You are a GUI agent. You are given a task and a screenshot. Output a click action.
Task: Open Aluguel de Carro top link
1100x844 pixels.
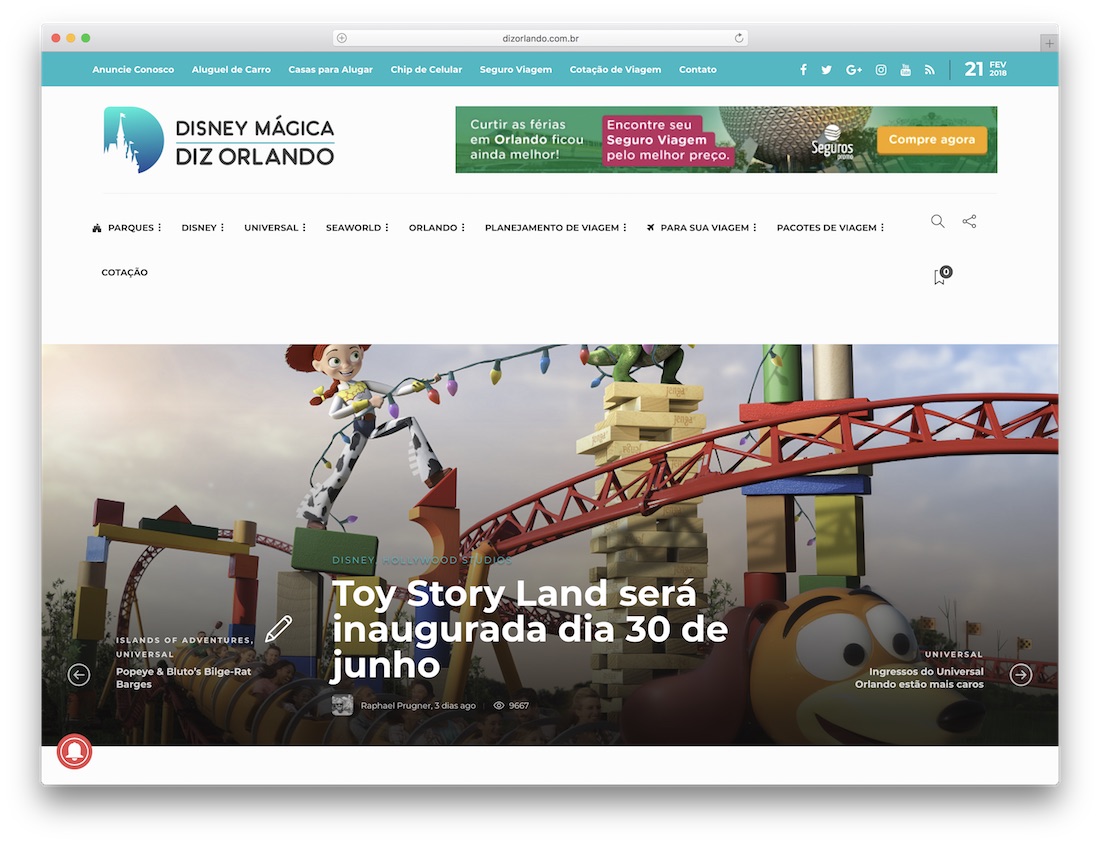click(x=231, y=69)
